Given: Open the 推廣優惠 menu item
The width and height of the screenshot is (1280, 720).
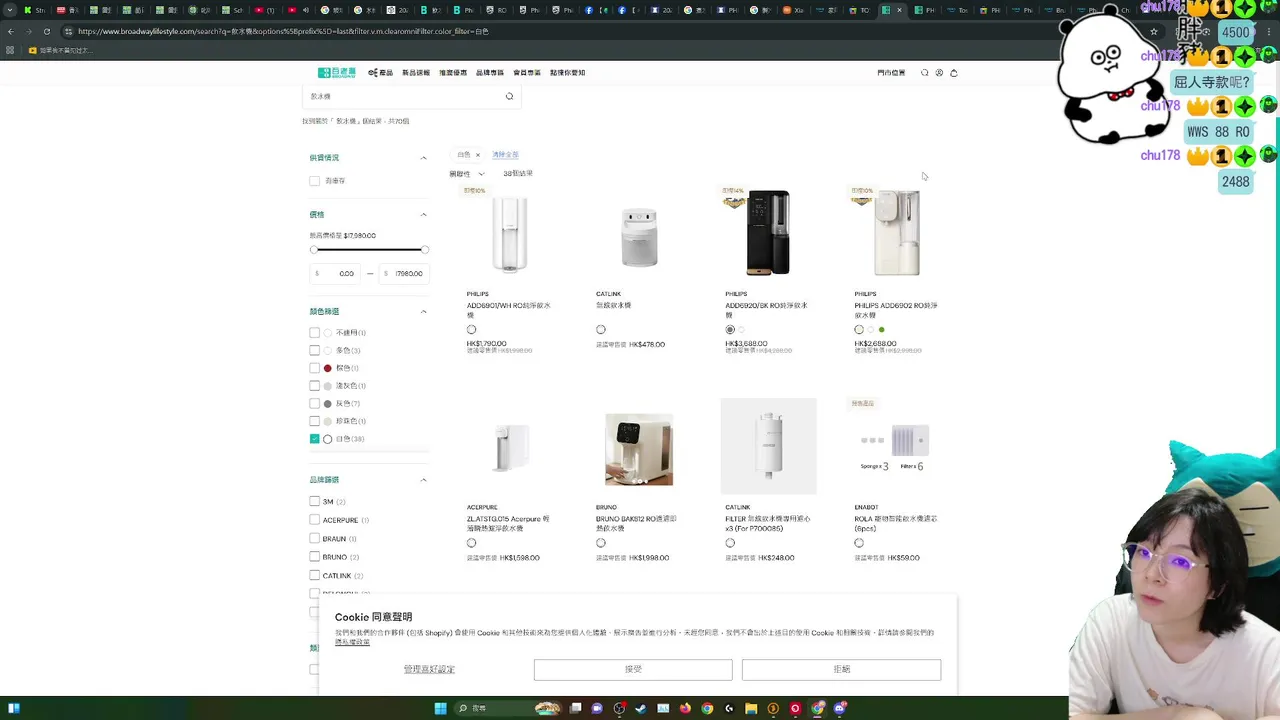Looking at the screenshot, I should [453, 73].
